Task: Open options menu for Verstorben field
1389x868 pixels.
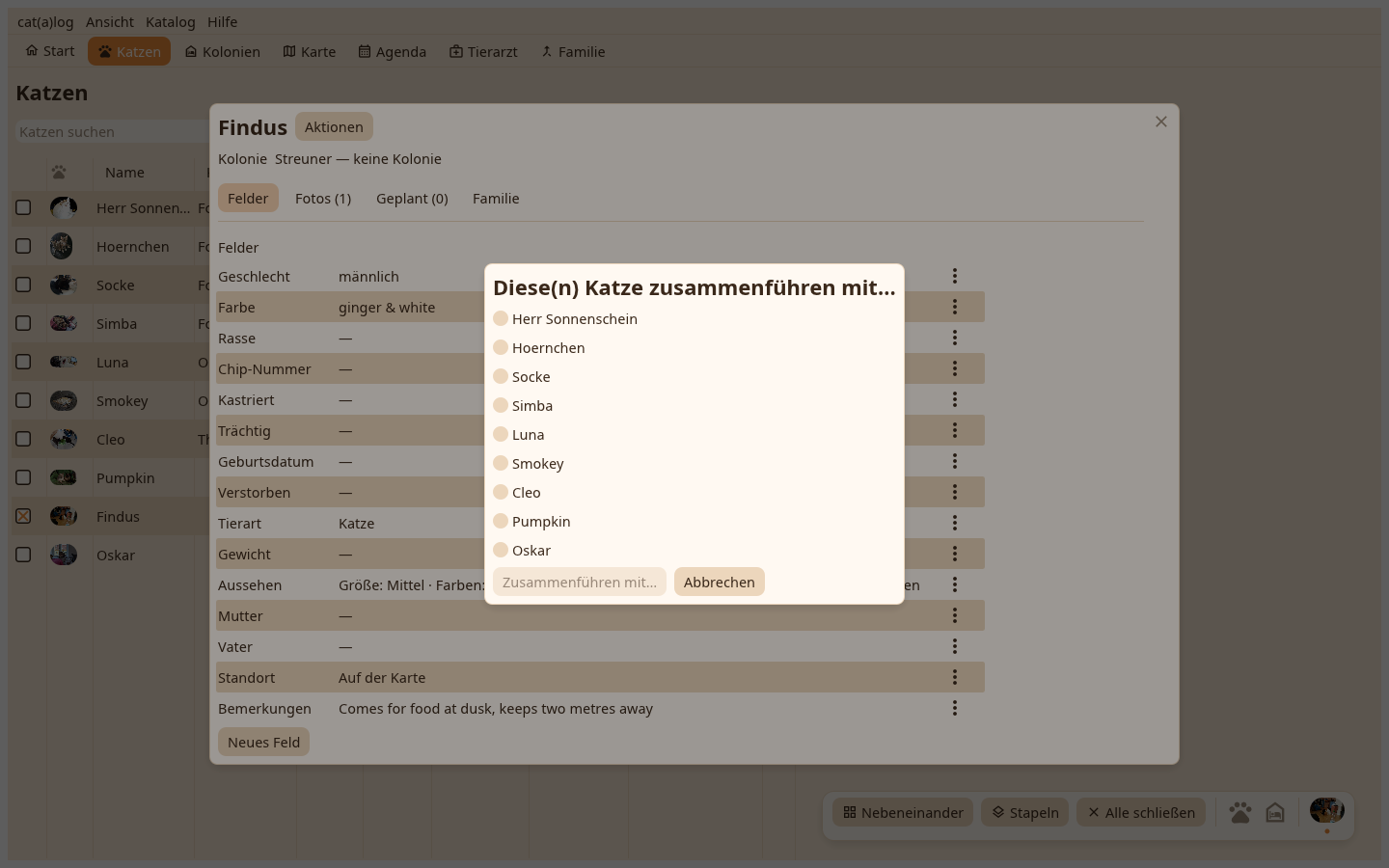Action: click(955, 492)
